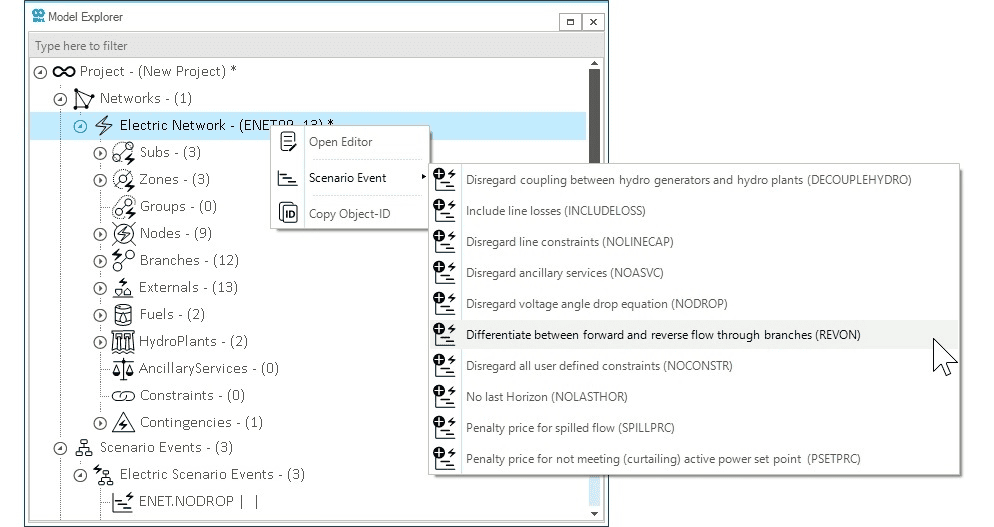Image resolution: width=994 pixels, height=527 pixels.
Task: Click the Constraints chain-link icon
Action: tap(123, 396)
